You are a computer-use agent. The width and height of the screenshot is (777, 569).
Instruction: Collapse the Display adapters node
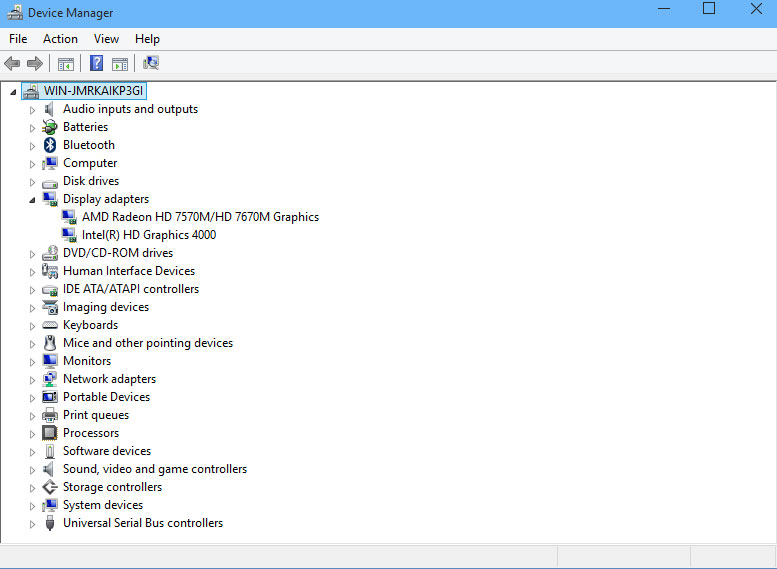(32, 200)
